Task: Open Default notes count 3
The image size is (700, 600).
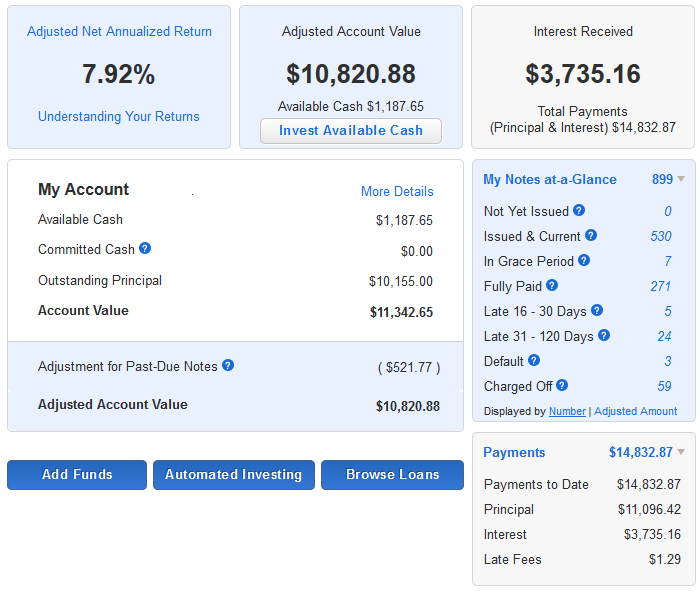Action: (668, 361)
